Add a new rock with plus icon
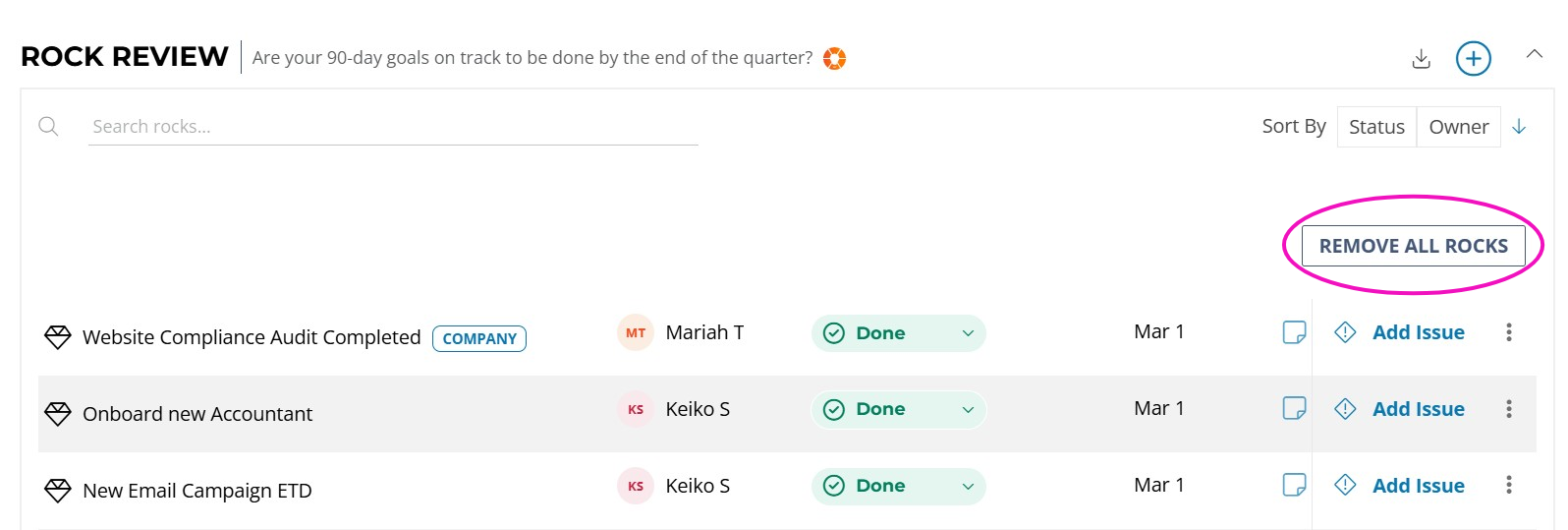This screenshot has height=530, width=1568. pos(1473,58)
